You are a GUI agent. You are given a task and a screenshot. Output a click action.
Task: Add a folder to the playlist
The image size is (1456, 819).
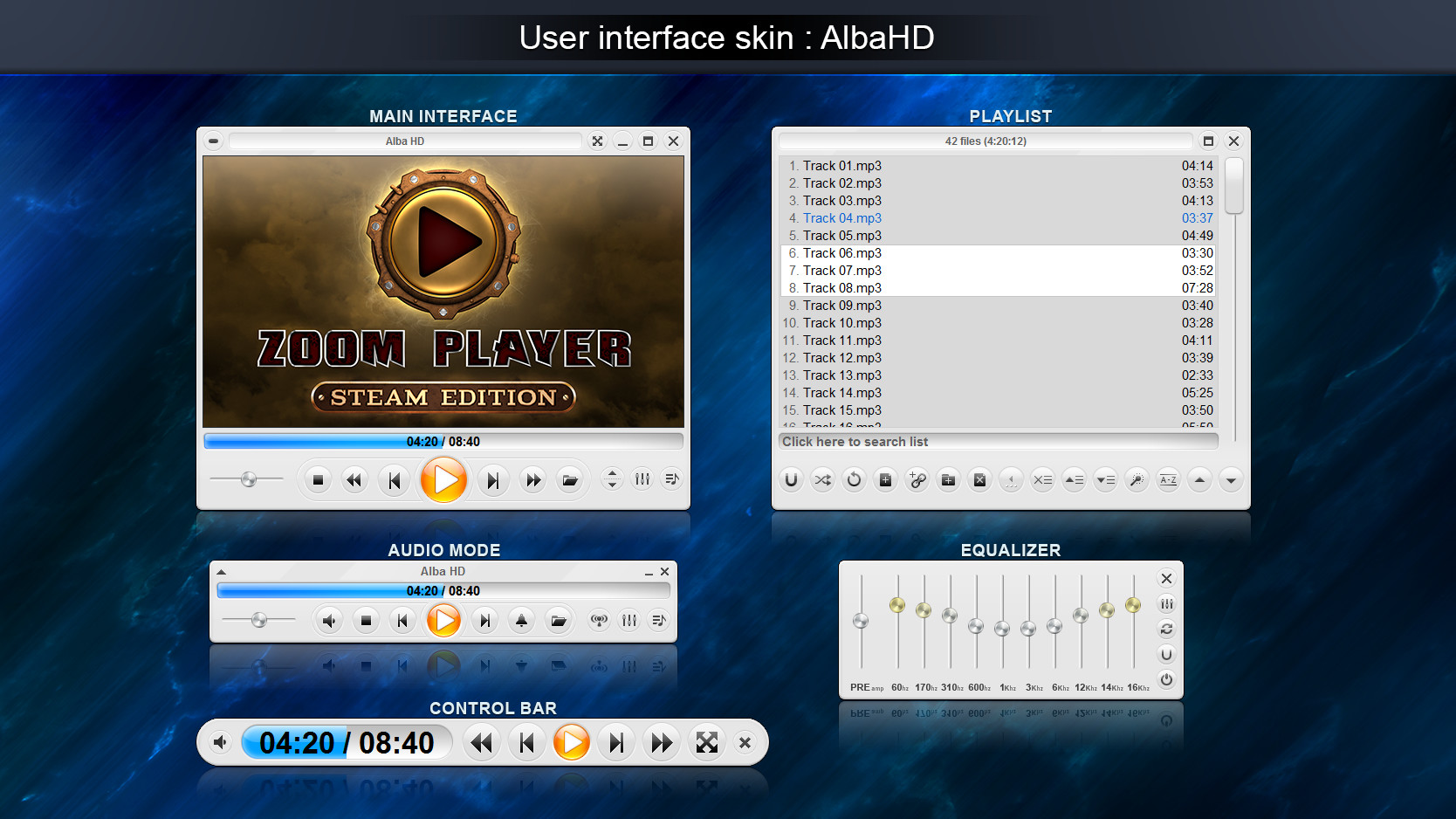948,479
